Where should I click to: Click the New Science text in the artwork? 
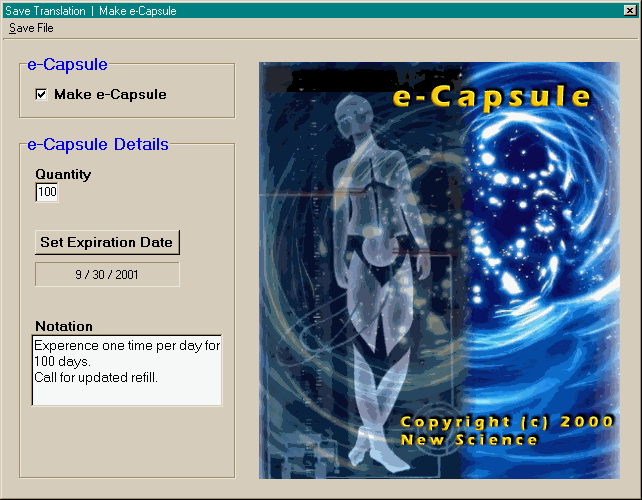469,440
